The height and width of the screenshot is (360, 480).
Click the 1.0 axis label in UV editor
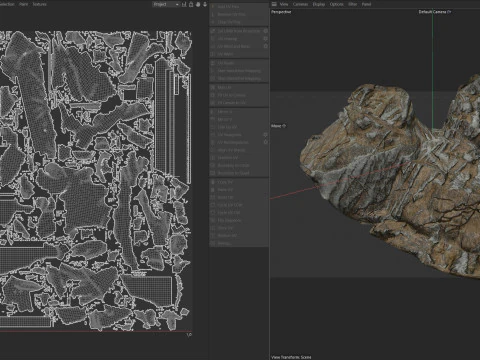coord(189,334)
